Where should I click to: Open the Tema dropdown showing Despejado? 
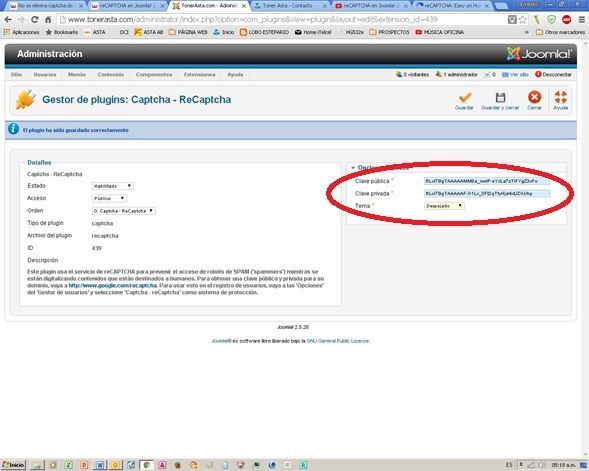coord(444,206)
